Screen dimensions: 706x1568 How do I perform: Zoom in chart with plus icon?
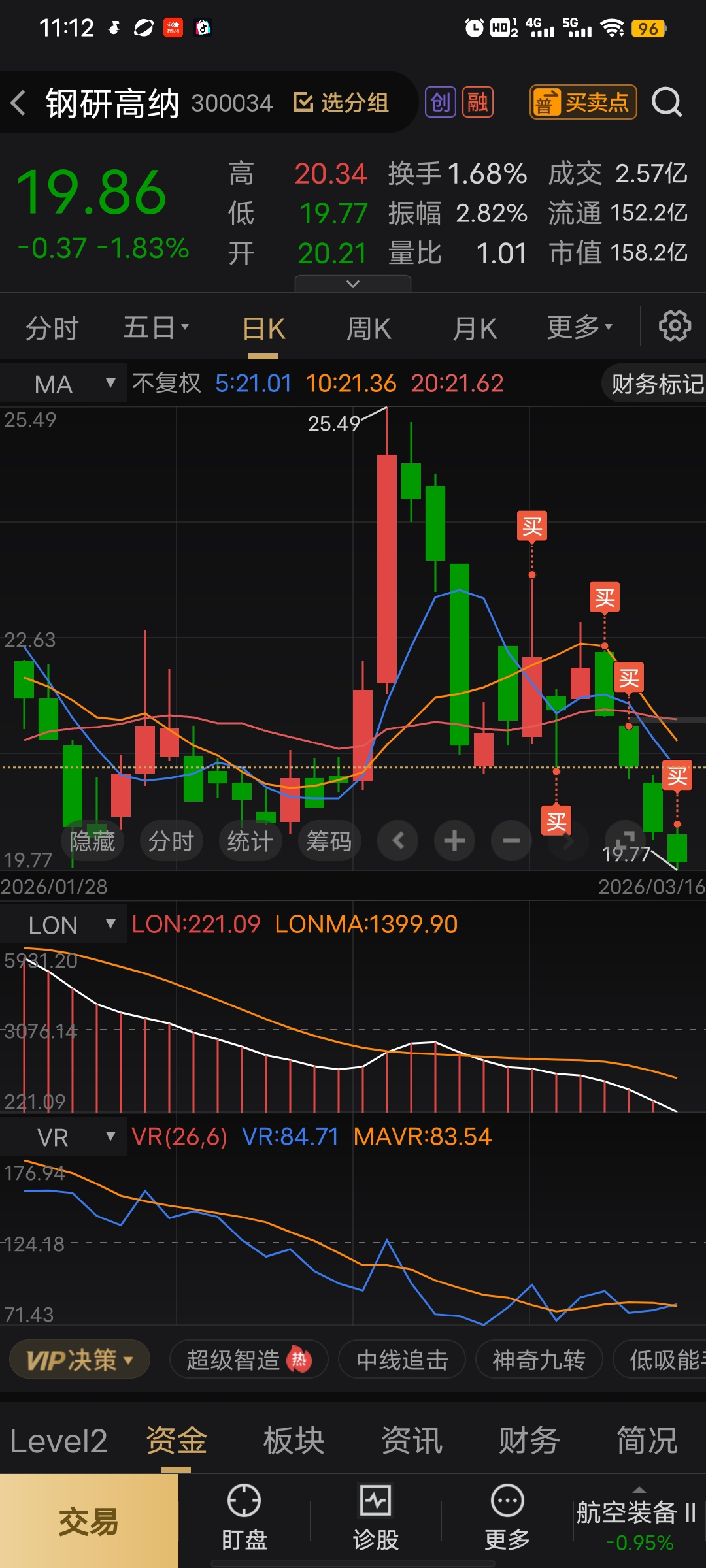tap(454, 840)
